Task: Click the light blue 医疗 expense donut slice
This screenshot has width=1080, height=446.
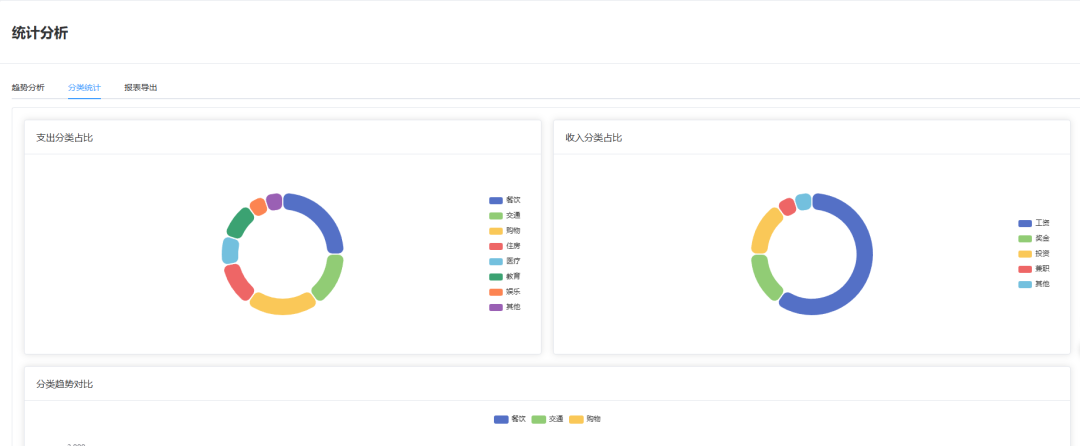Action: pyautogui.click(x=230, y=251)
